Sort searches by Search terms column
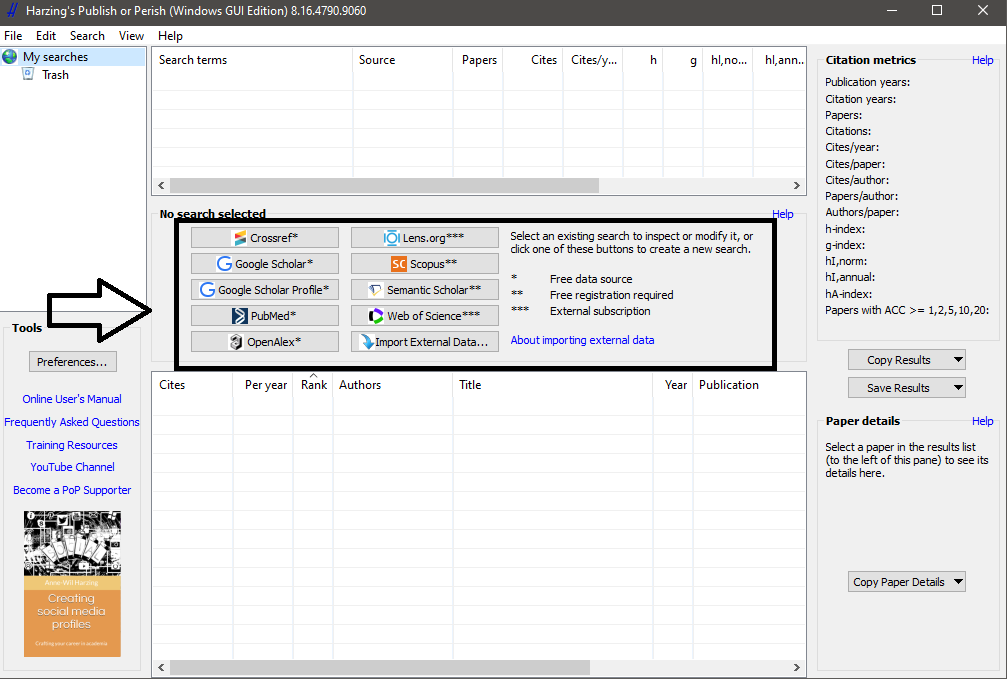 click(252, 60)
